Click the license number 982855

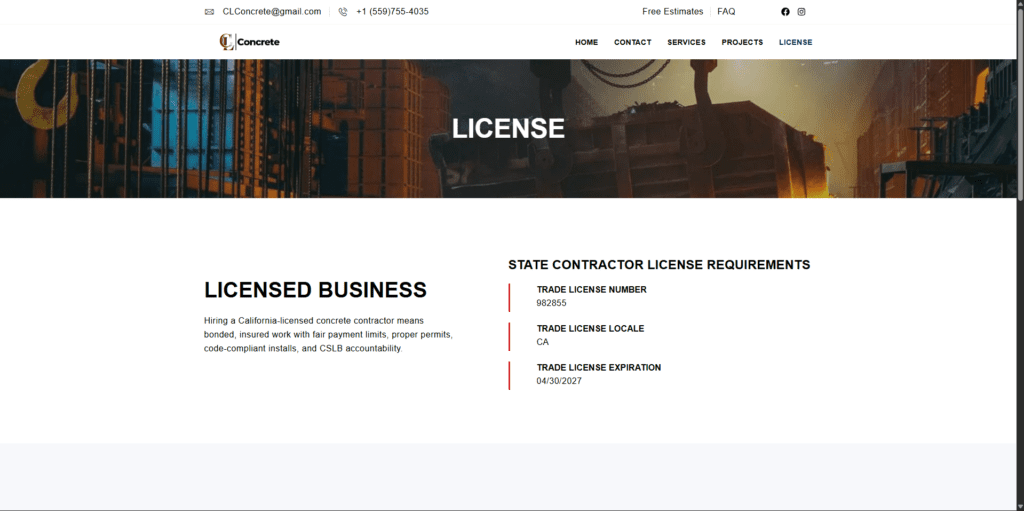click(551, 303)
